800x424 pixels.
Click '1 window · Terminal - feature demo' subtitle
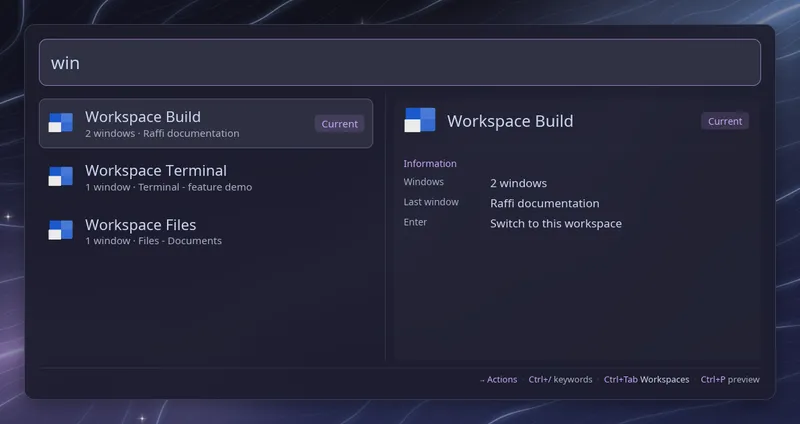[x=168, y=187]
